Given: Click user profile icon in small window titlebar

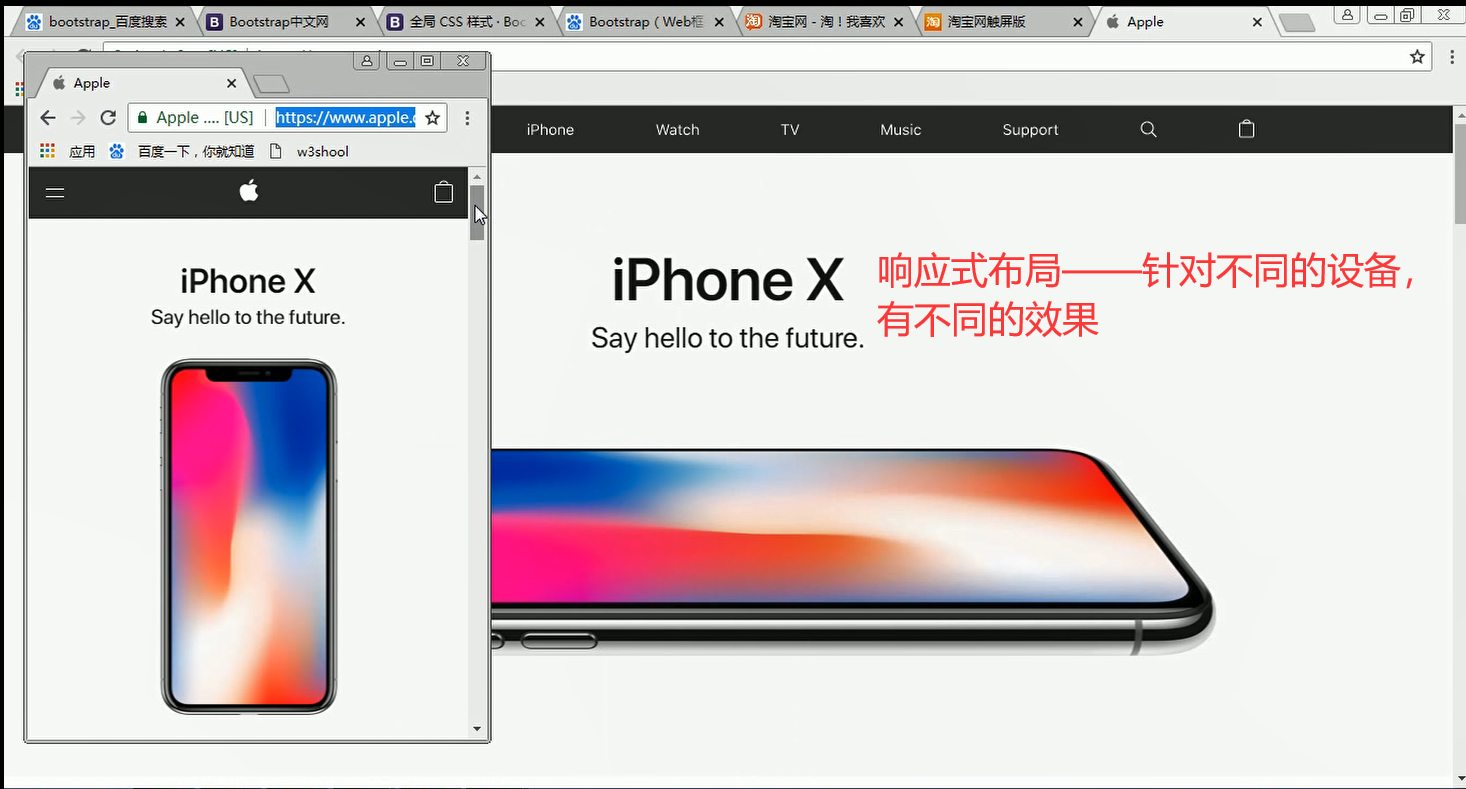Looking at the screenshot, I should pos(367,61).
